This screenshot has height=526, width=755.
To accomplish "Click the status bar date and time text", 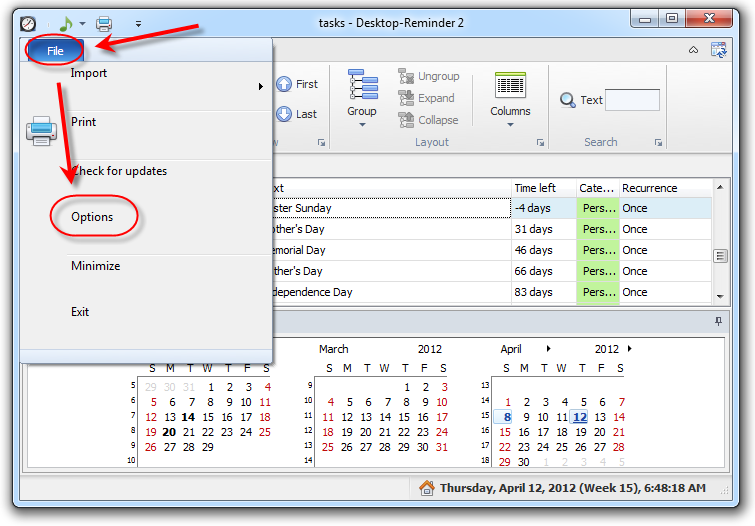I will tap(573, 488).
